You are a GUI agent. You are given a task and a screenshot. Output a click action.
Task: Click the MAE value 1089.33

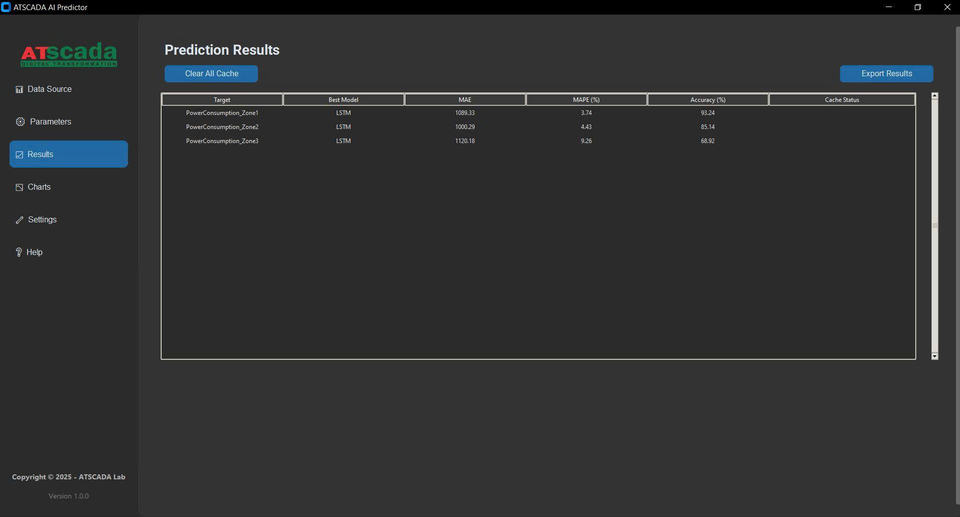[465, 113]
